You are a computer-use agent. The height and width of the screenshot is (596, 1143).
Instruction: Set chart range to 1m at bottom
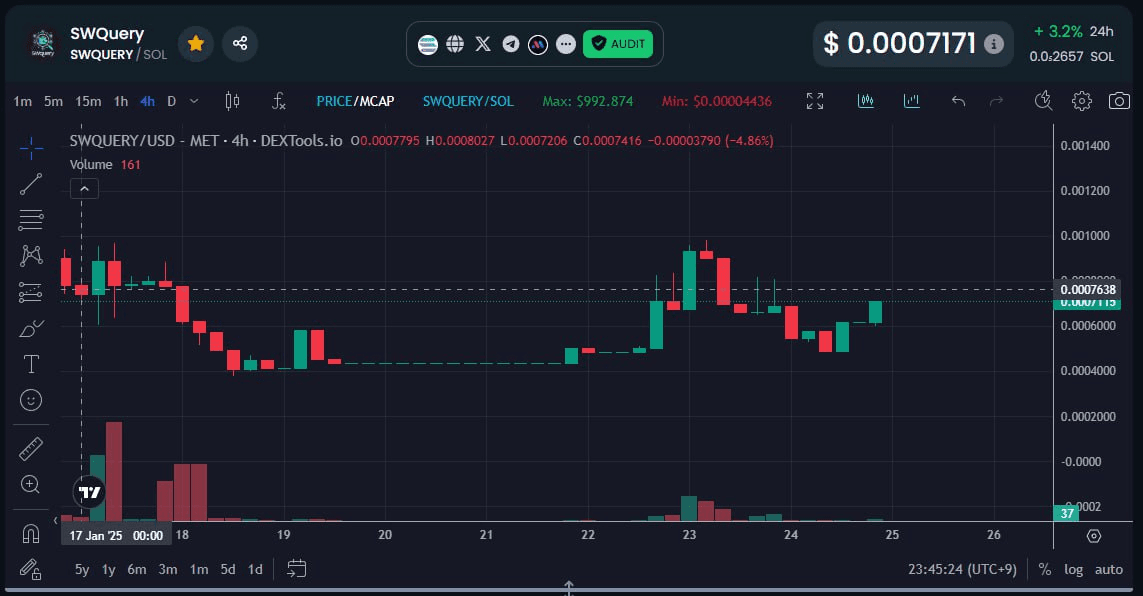(x=199, y=570)
